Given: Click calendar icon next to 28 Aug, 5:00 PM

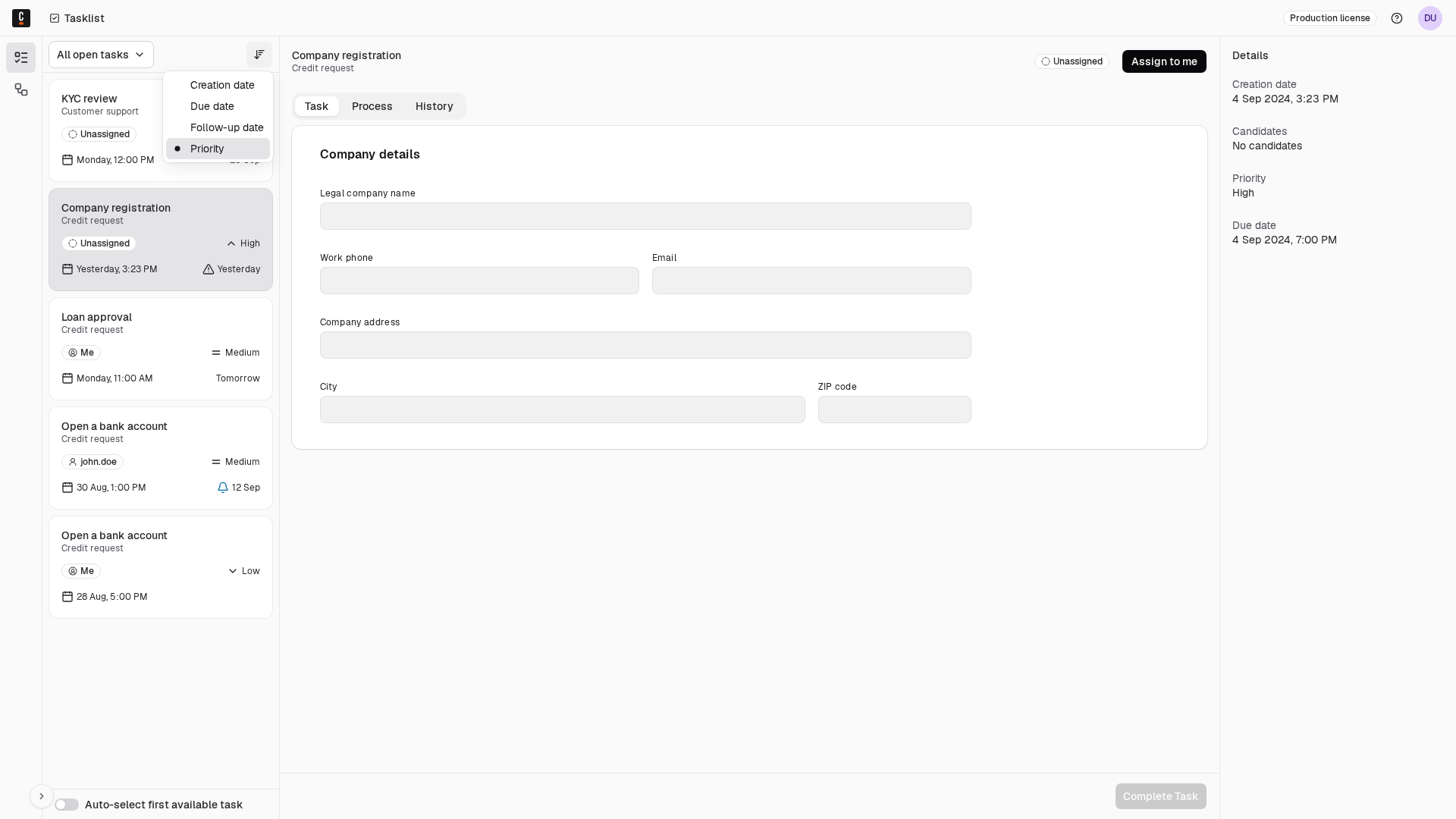Looking at the screenshot, I should click(x=67, y=597).
